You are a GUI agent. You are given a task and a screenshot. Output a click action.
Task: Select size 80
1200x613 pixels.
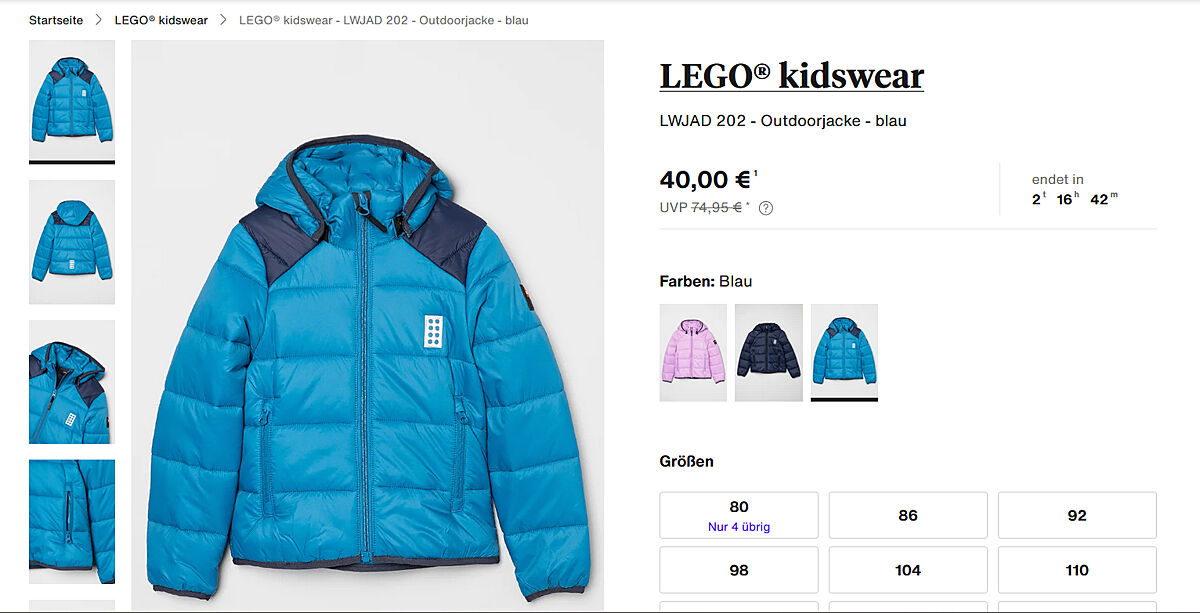tap(739, 515)
